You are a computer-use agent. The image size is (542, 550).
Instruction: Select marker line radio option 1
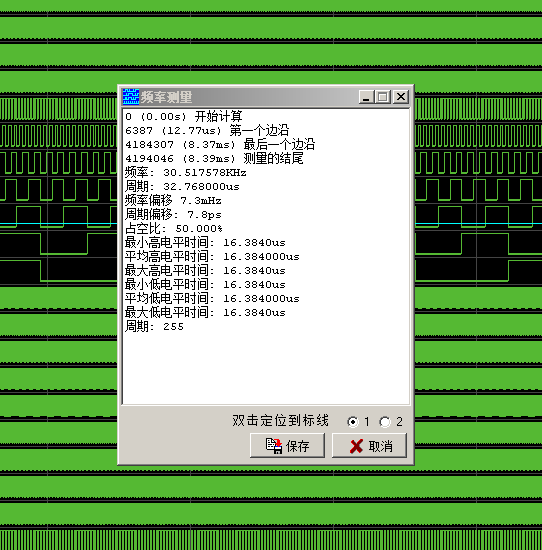click(x=353, y=422)
